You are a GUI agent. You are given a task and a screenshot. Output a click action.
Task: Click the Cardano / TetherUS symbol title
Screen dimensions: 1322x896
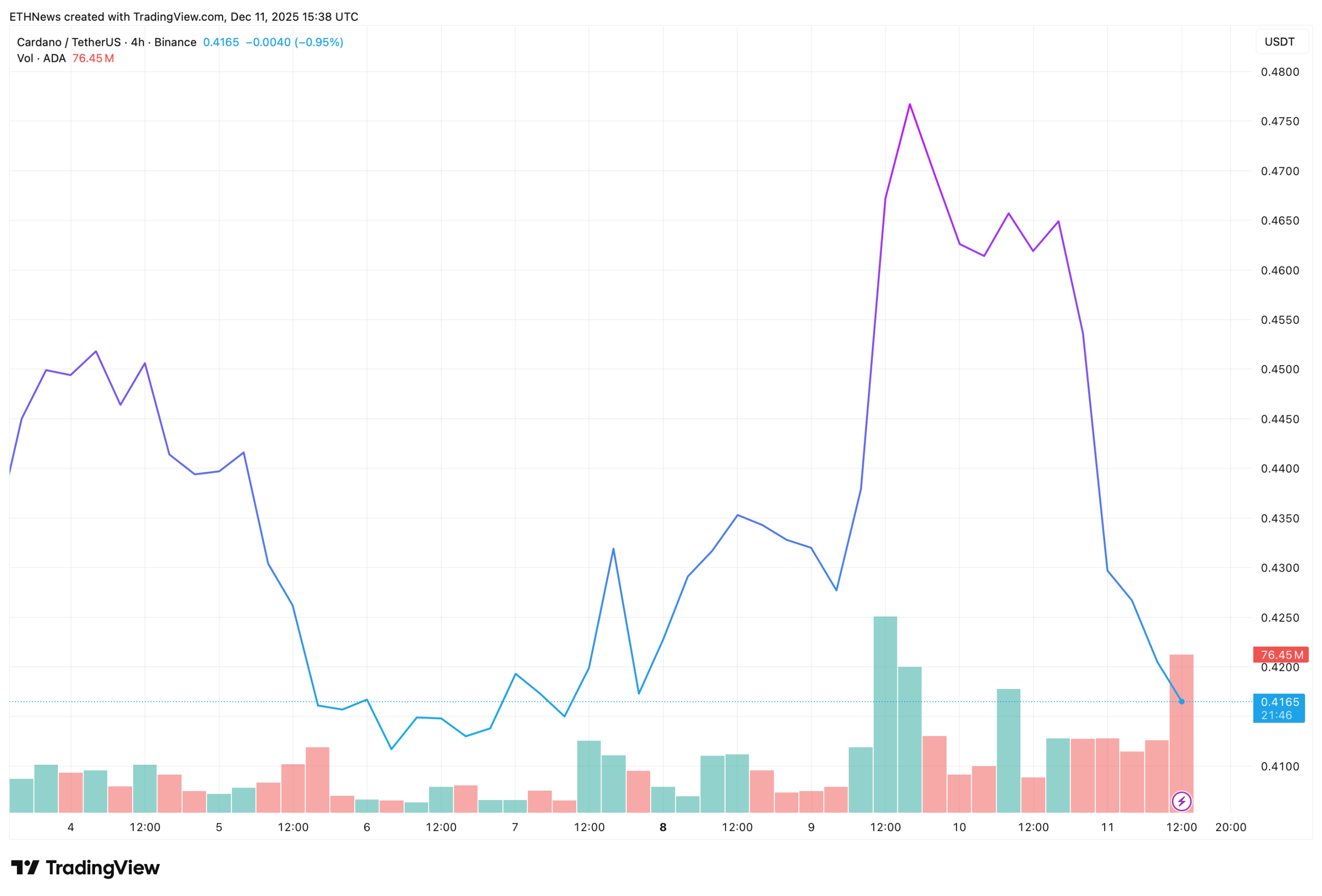pyautogui.click(x=68, y=42)
